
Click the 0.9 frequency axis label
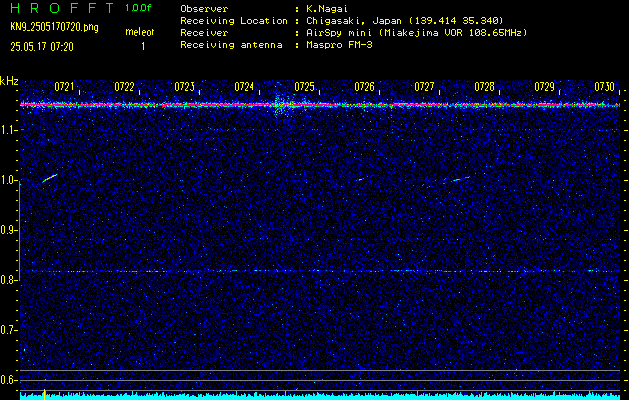(8, 230)
